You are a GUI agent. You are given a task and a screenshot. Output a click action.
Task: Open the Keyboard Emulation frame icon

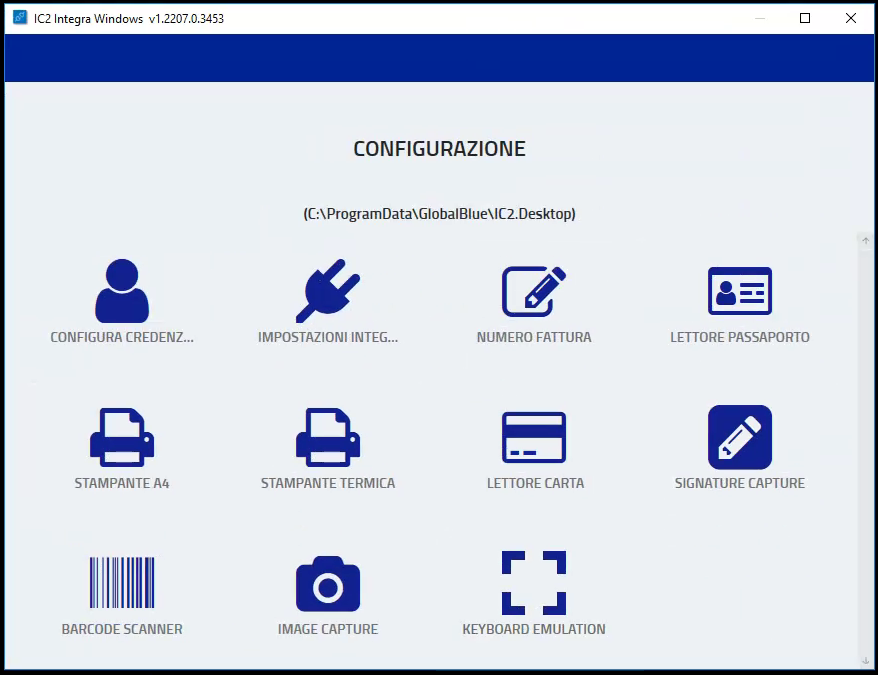click(534, 583)
